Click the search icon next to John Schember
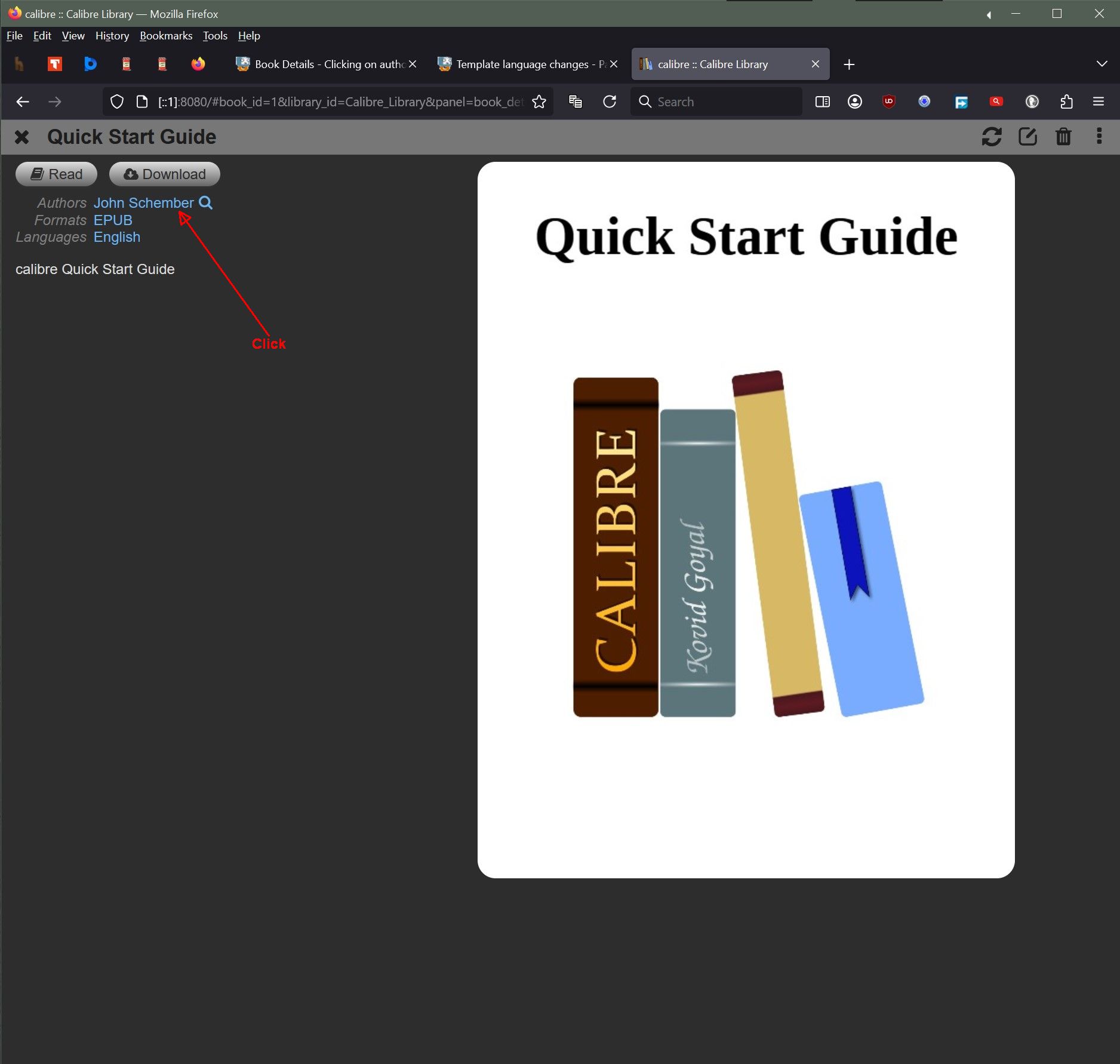Viewport: 1120px width, 1064px height. [x=205, y=203]
